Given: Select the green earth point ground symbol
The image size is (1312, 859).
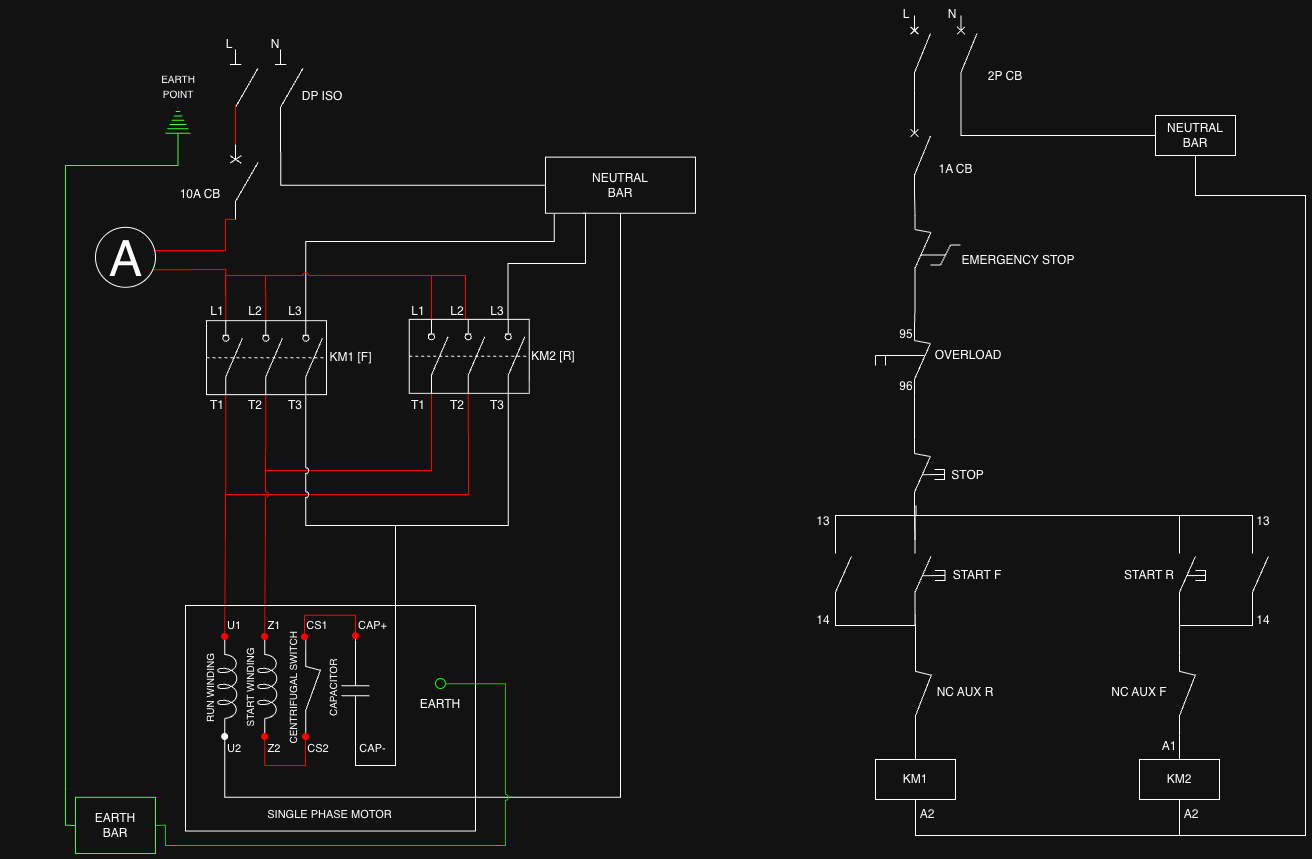Looking at the screenshot, I should coord(178,122).
